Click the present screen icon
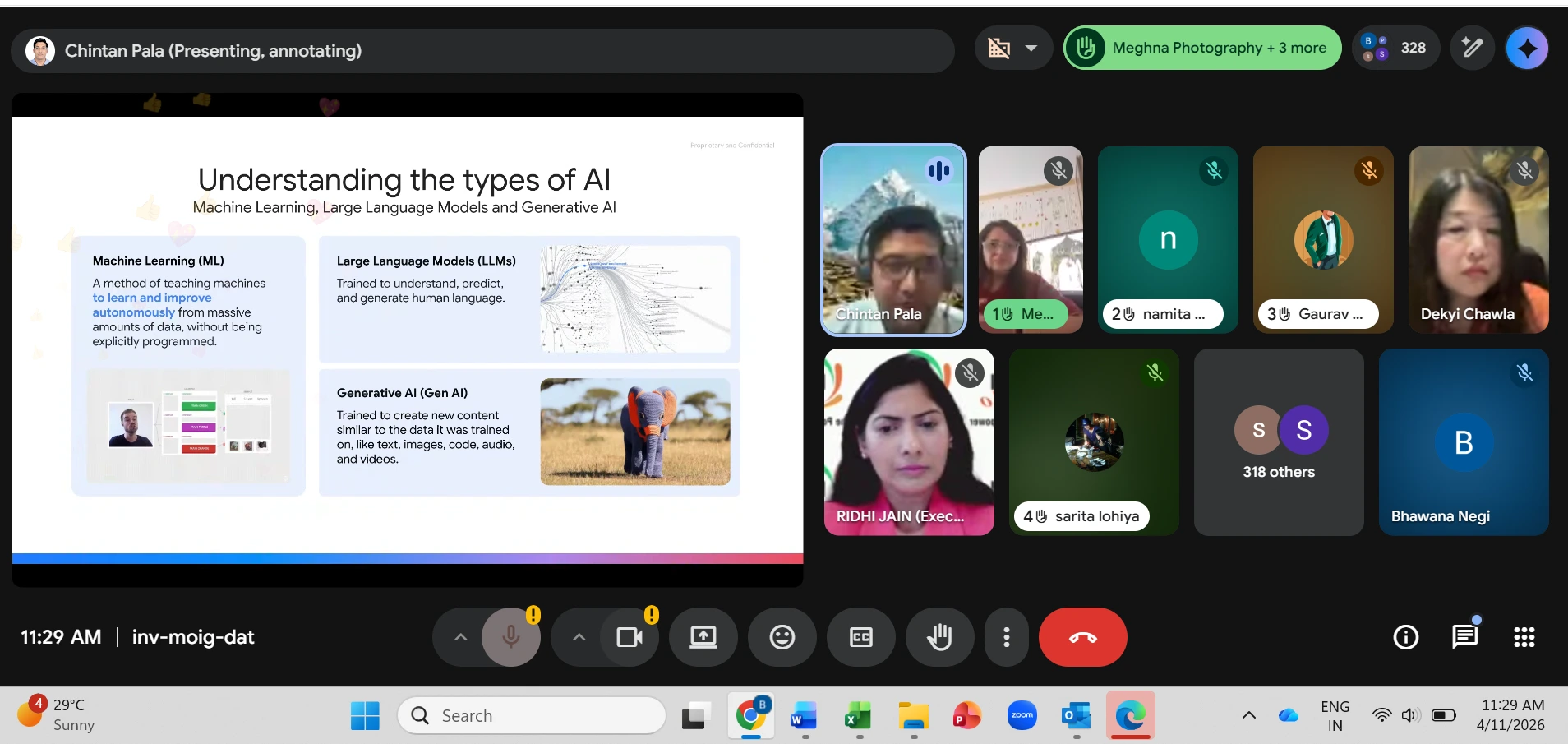Viewport: 1568px width, 744px height. [703, 637]
